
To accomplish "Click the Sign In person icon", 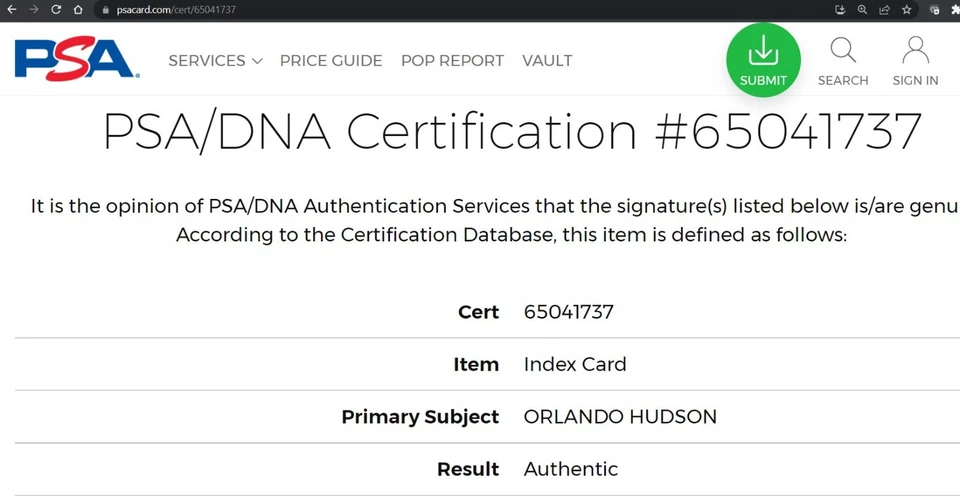I will click(x=915, y=50).
